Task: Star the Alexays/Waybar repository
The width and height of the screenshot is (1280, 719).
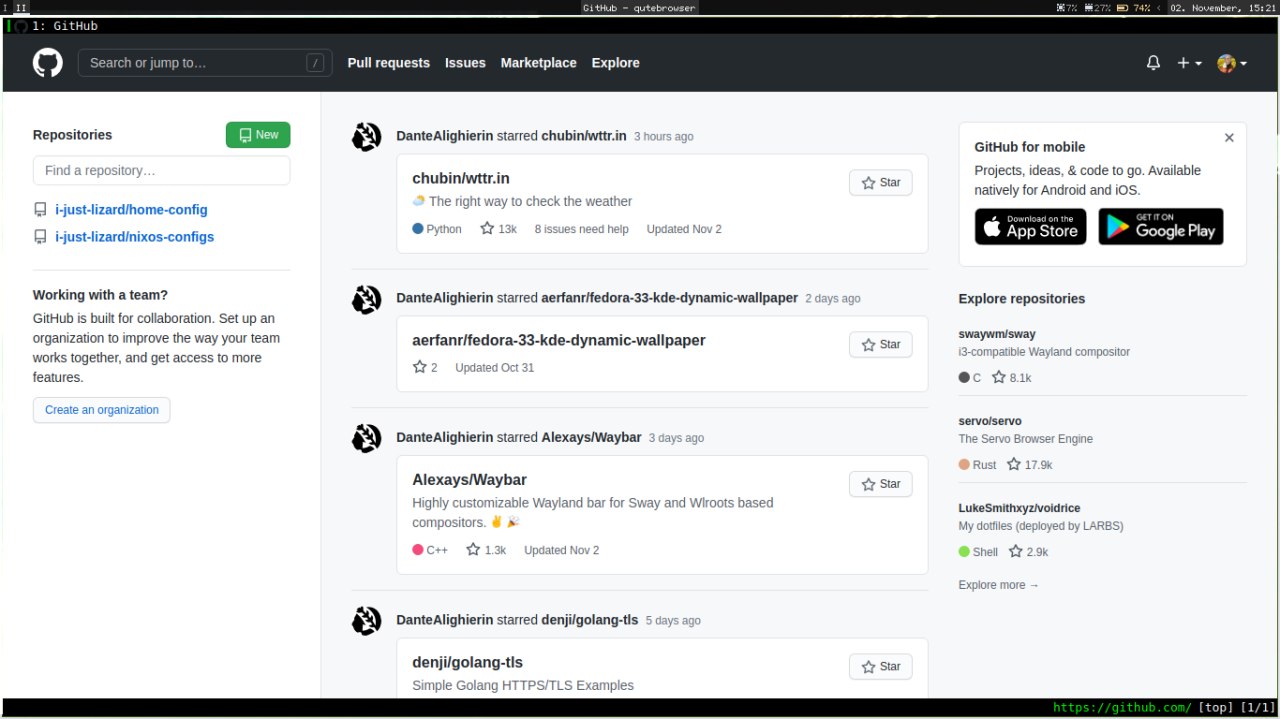Action: (881, 484)
